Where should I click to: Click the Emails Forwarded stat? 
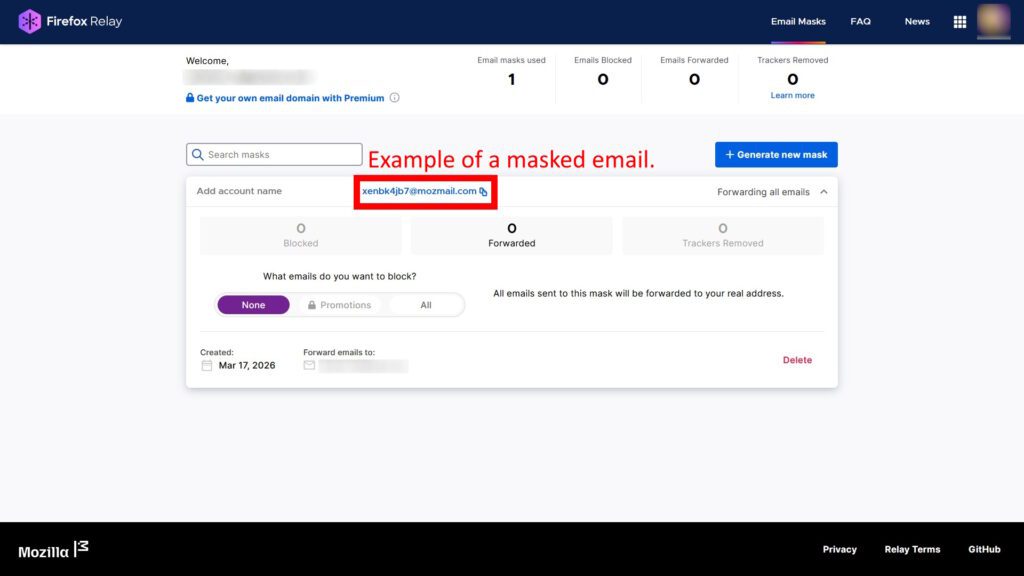694,72
